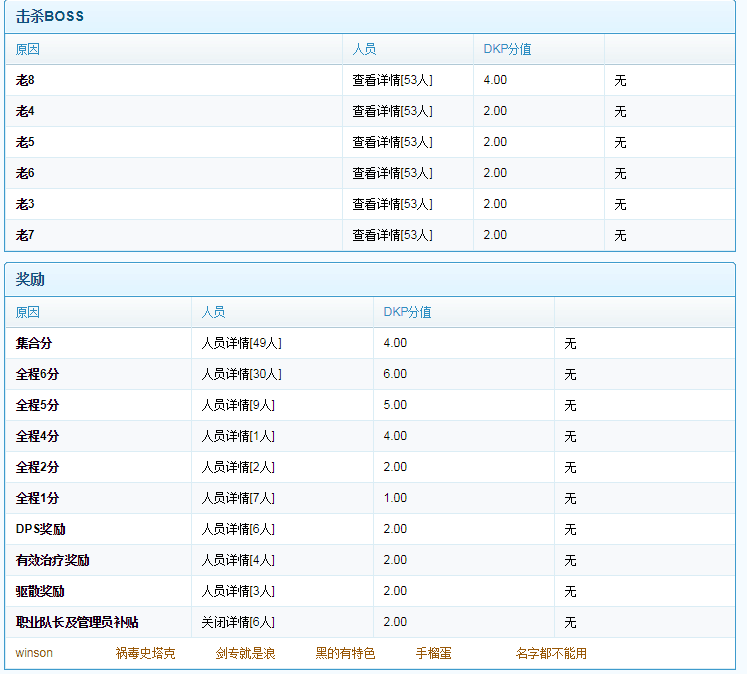Expand 人员详情[2人] for 全程2分
Image resolution: width=747 pixels, height=674 pixels.
tap(238, 467)
